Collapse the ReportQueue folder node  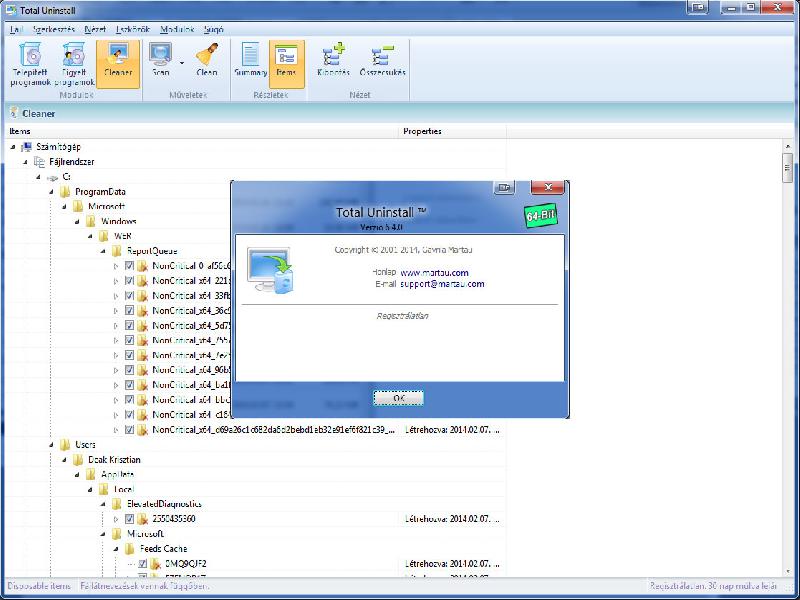104,251
